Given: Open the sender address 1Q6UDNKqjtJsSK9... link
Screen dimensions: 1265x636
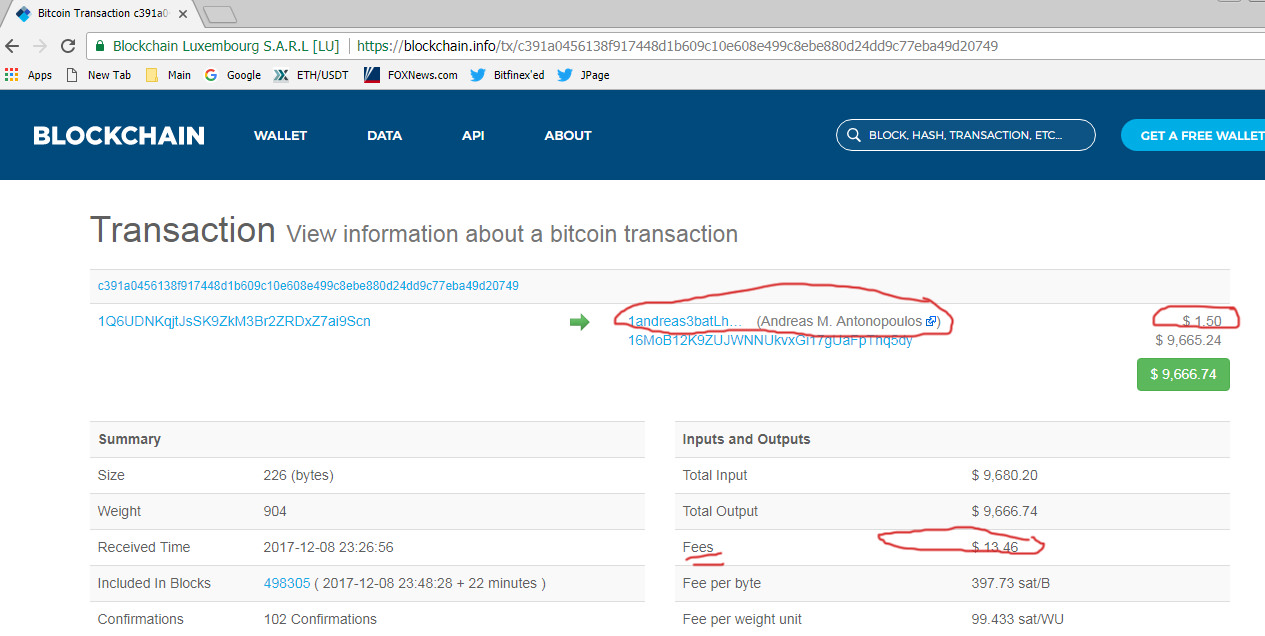Looking at the screenshot, I should pyautogui.click(x=234, y=321).
